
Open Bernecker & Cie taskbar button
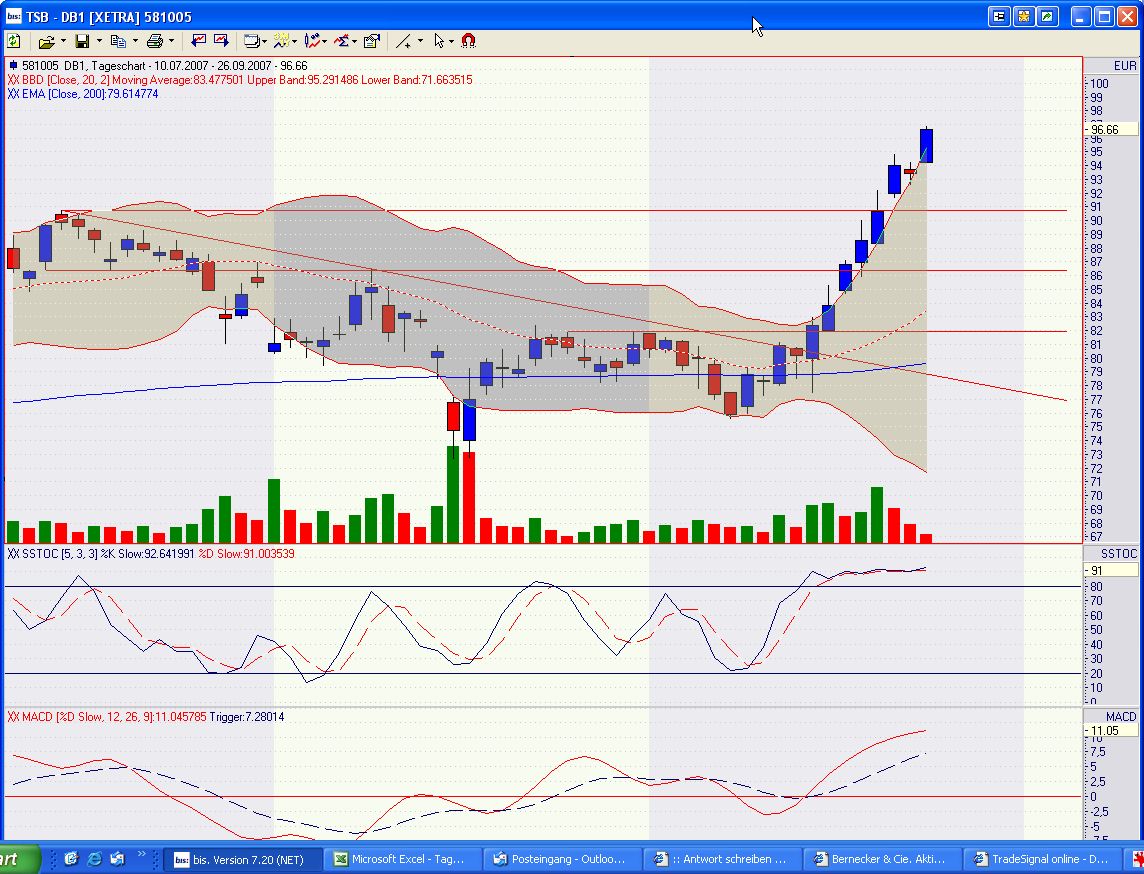[x=882, y=859]
